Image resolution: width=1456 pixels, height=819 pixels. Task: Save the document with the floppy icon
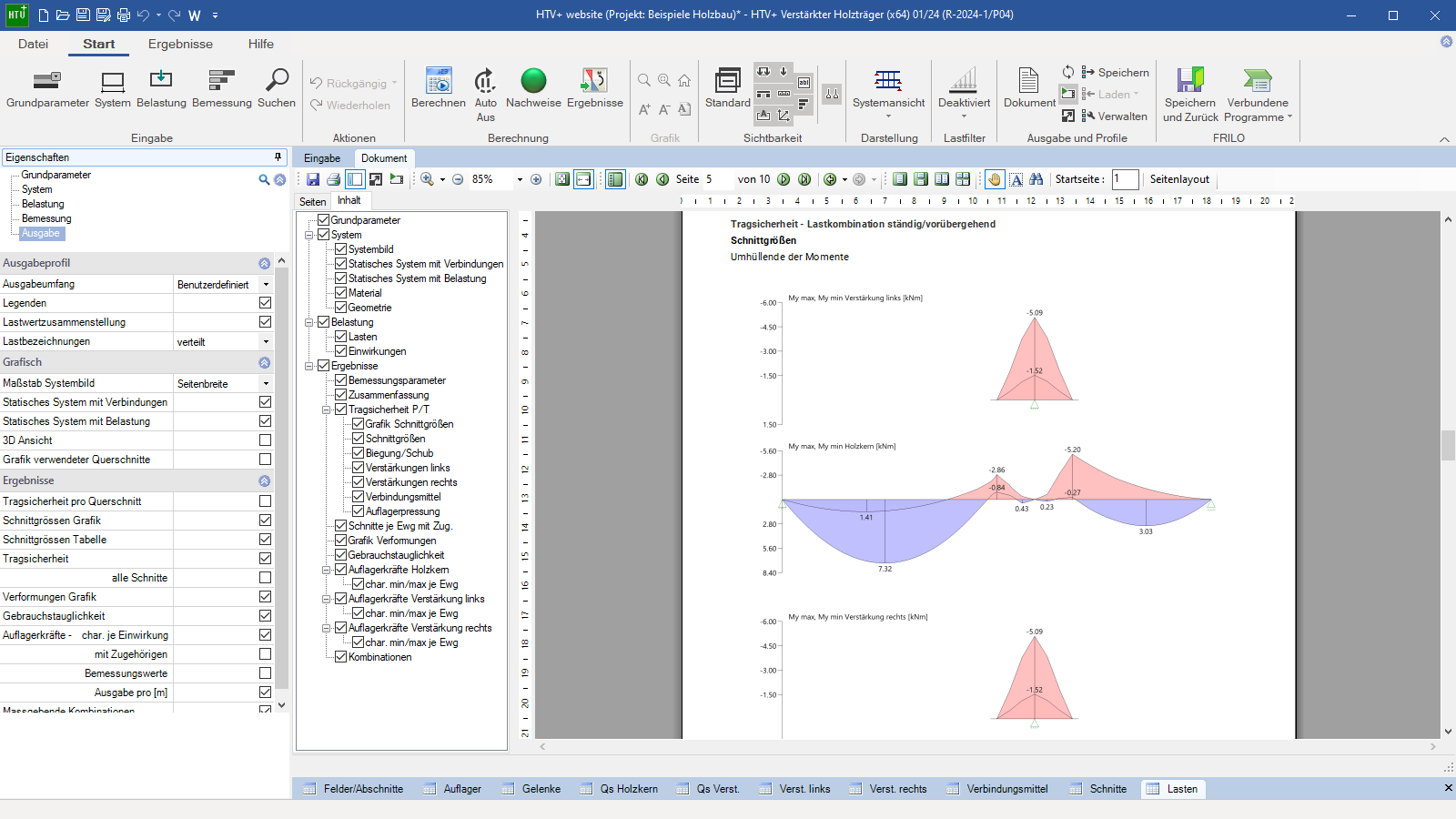point(313,179)
